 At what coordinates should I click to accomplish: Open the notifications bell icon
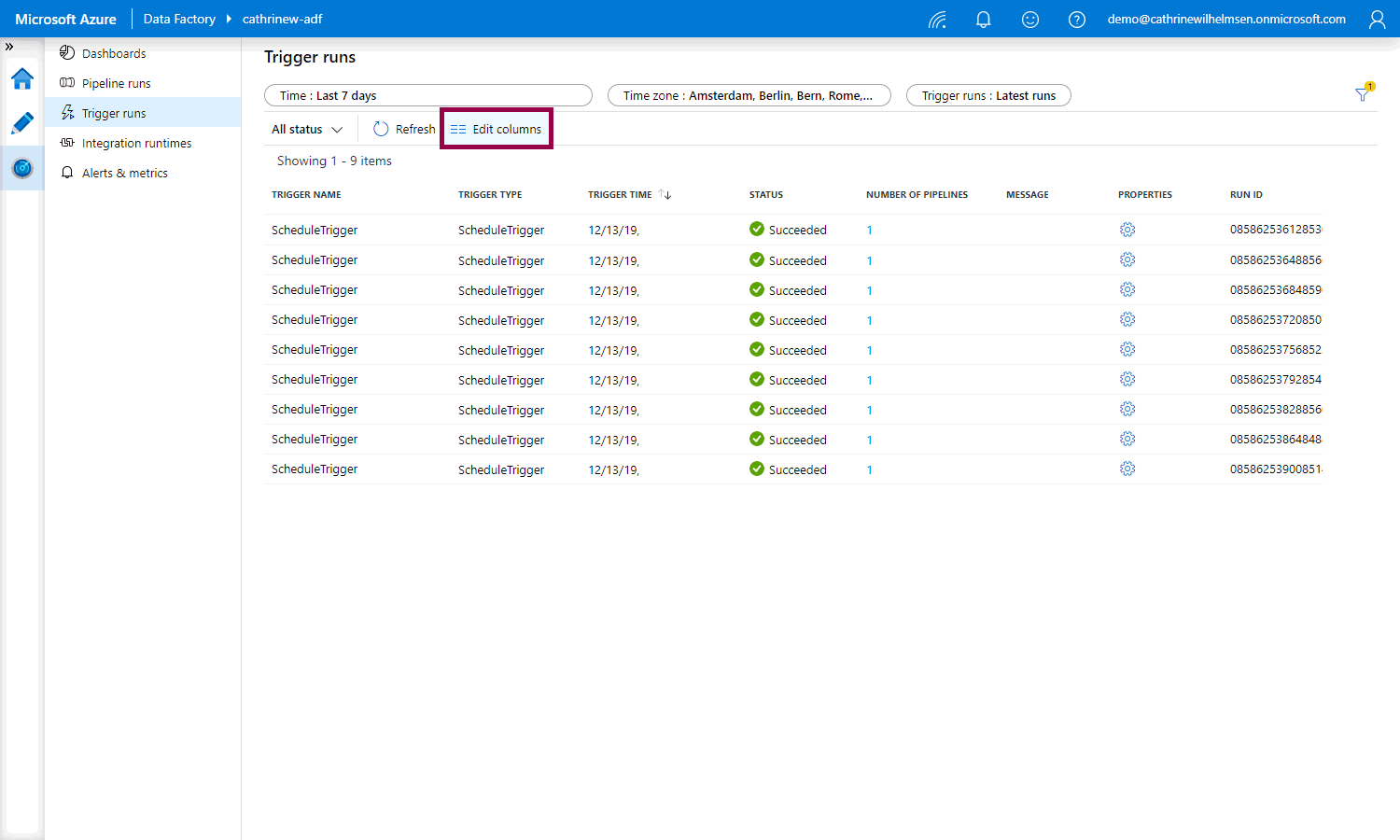pos(983,20)
